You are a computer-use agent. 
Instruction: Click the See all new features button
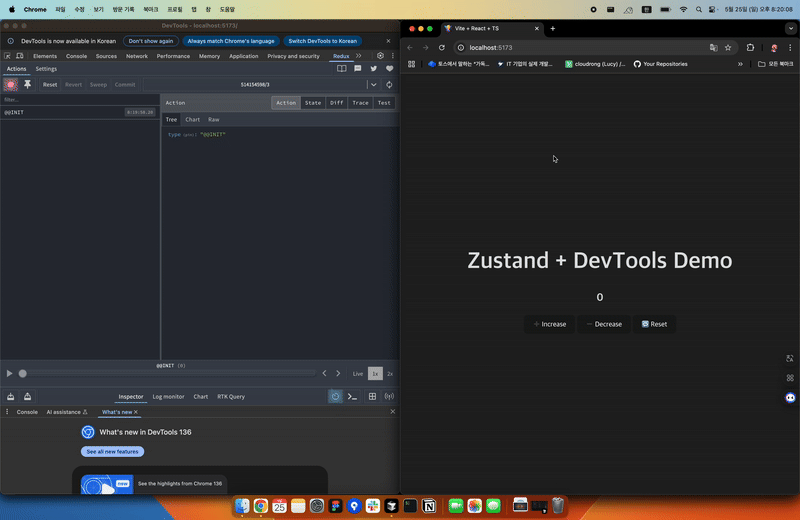112,452
